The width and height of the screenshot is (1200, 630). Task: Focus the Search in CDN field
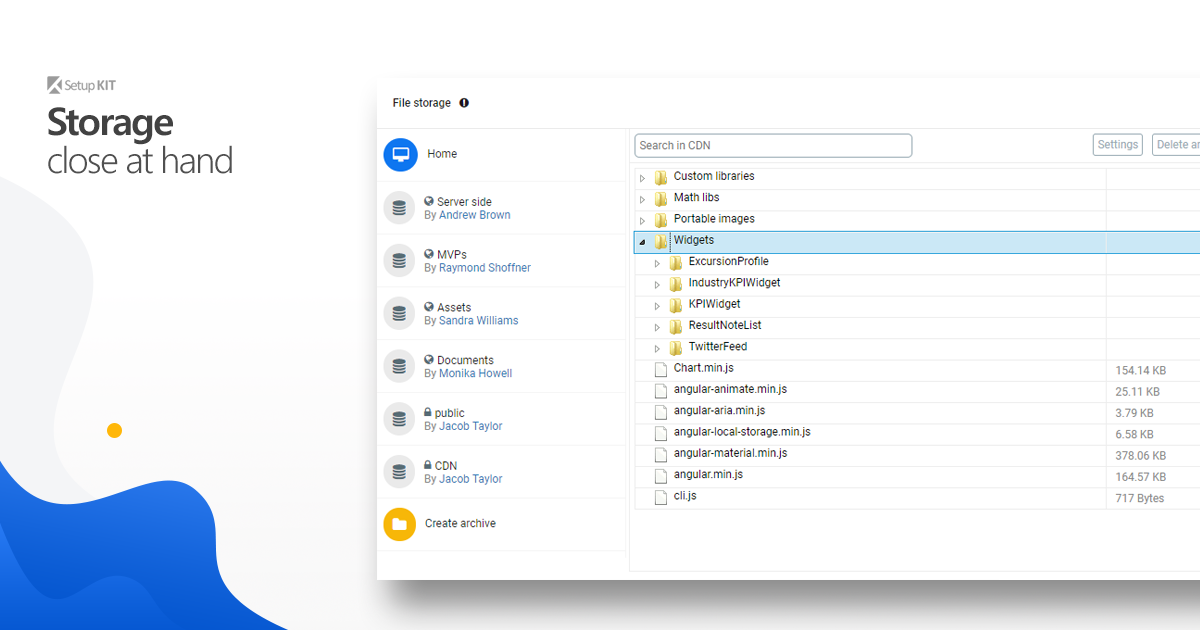[773, 146]
